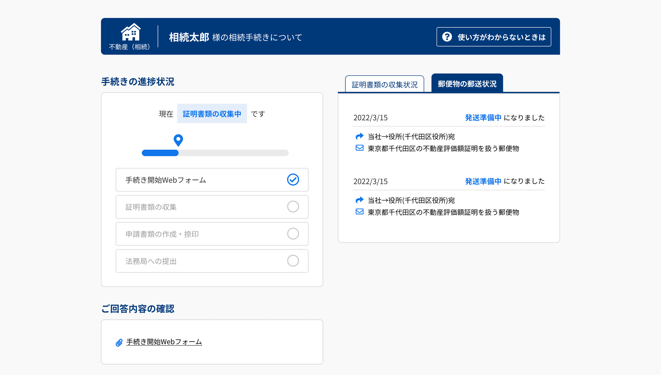Viewport: 661px width, 375px height.
Task: Click the ご回答内容の確認 heading
Action: 137,308
